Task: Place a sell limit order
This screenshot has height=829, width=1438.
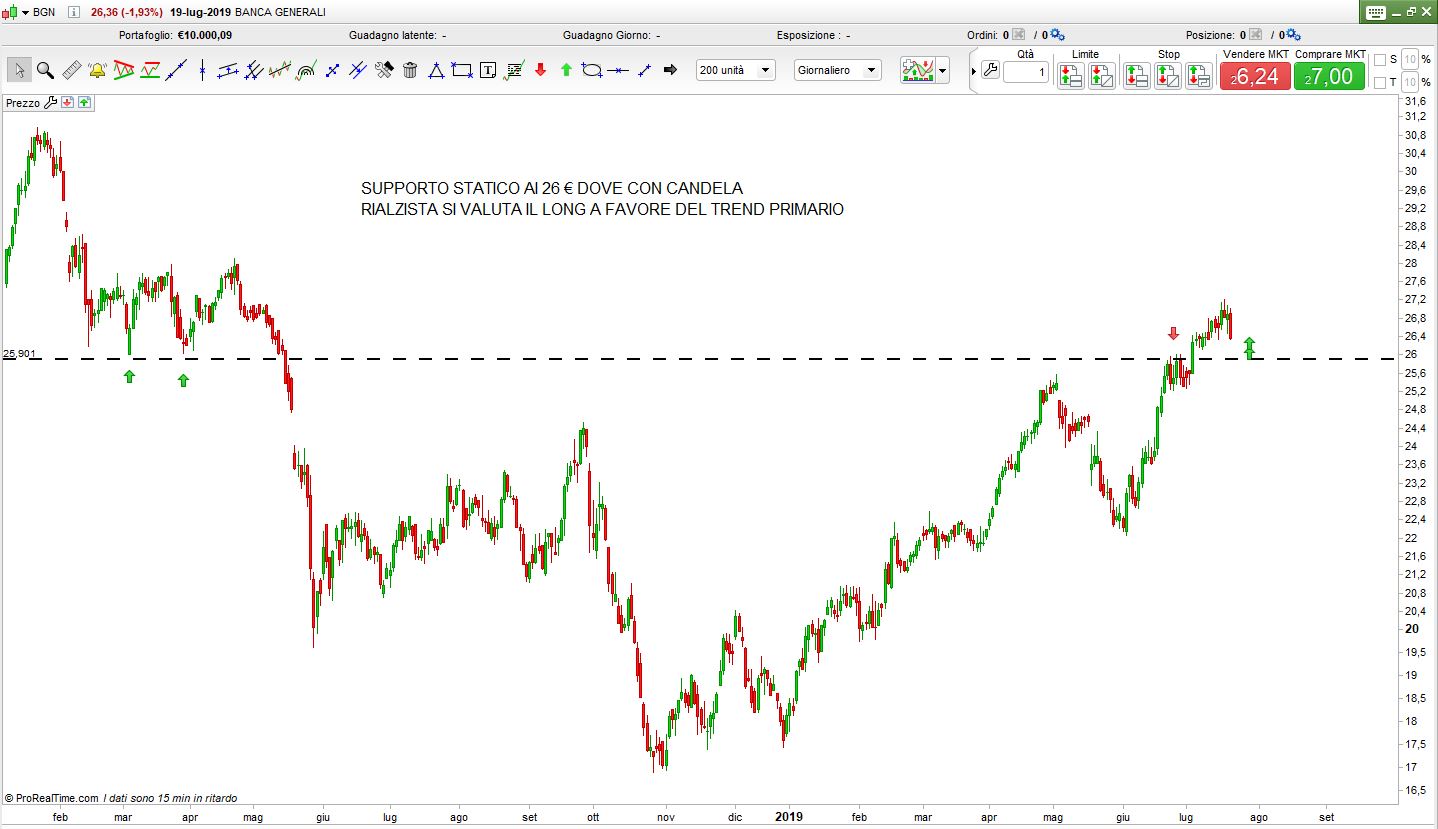Action: pos(1101,76)
